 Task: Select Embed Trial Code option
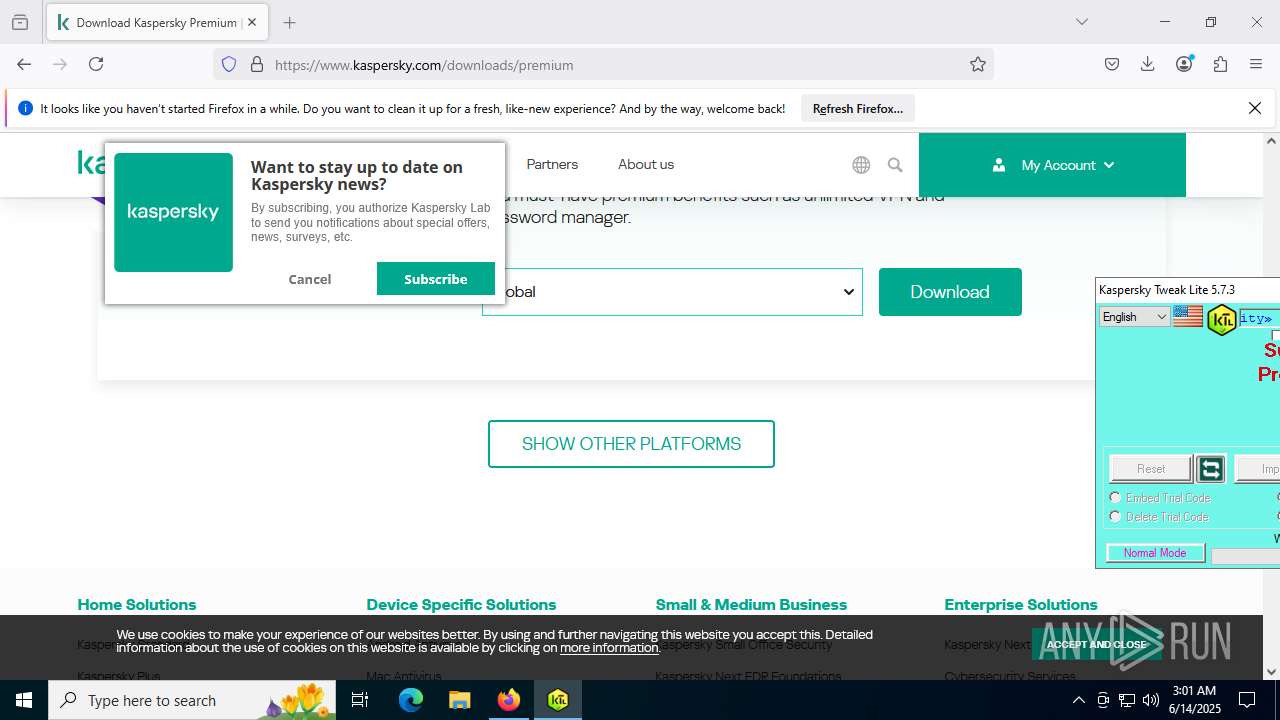pos(1115,497)
